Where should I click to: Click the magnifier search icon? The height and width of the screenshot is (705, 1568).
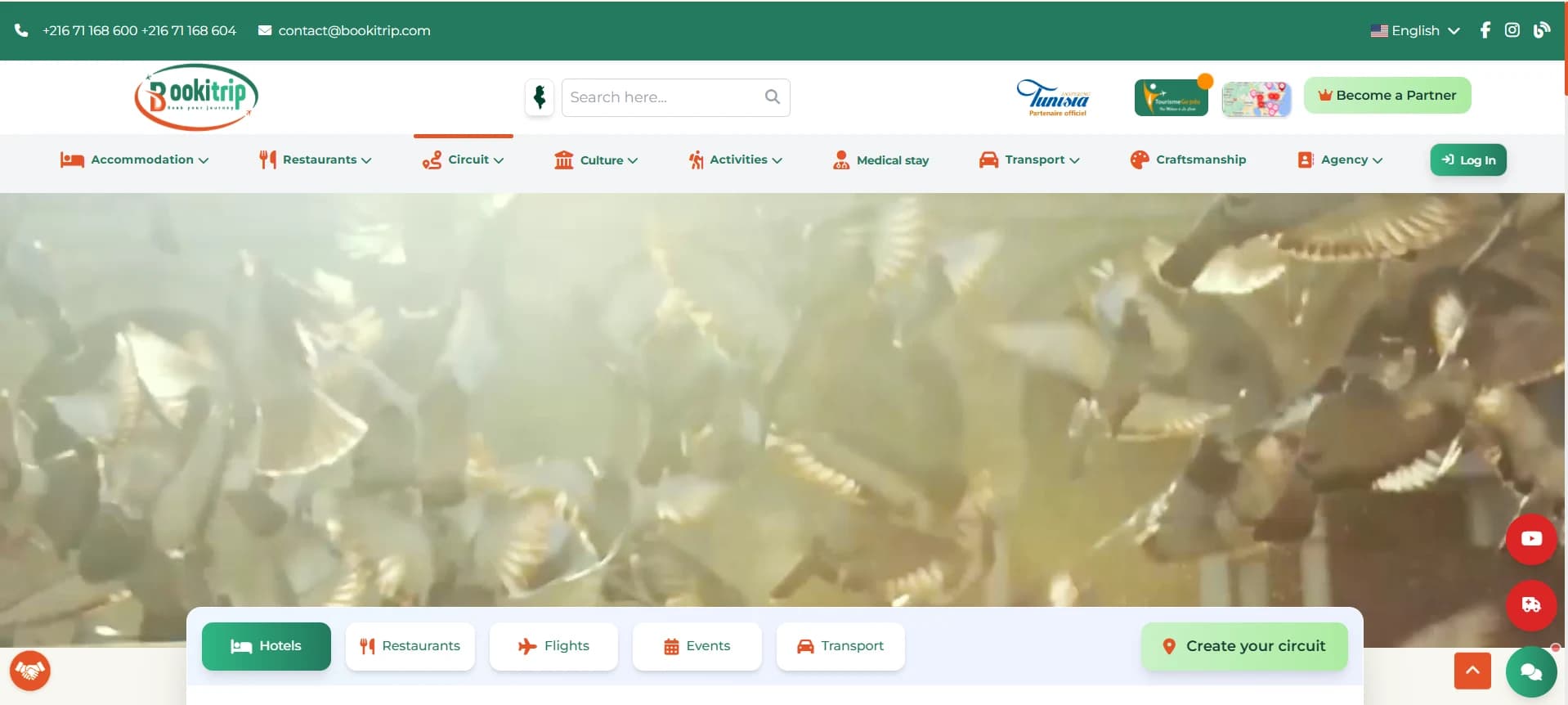tap(772, 97)
